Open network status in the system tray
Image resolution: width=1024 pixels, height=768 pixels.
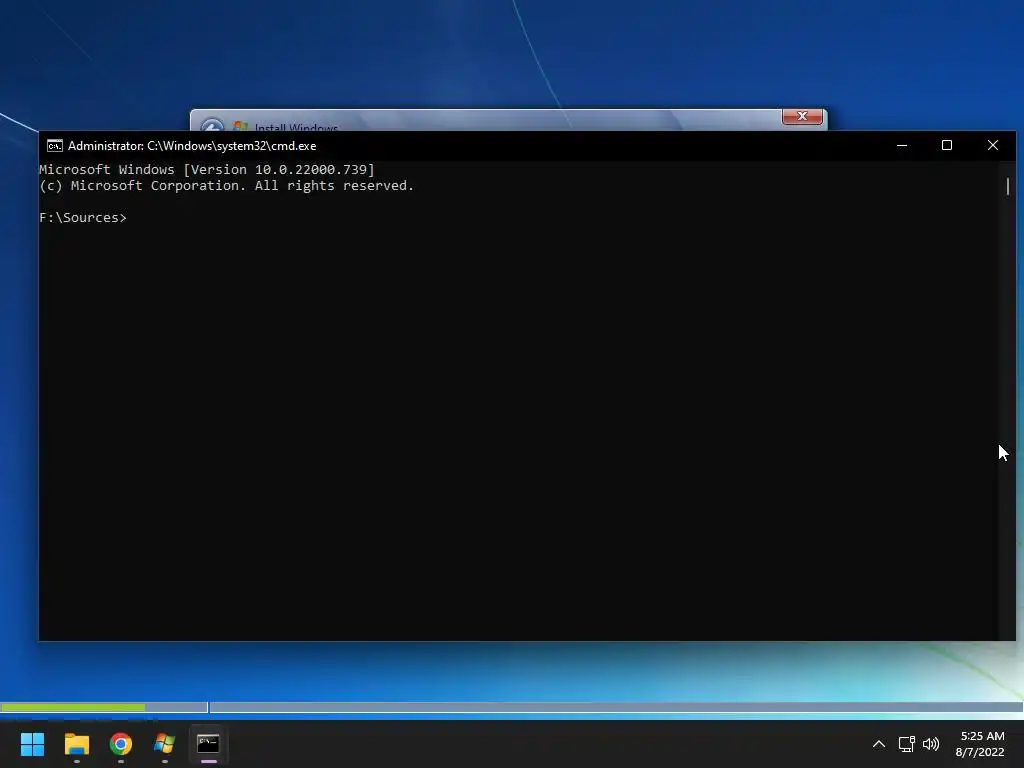point(906,744)
